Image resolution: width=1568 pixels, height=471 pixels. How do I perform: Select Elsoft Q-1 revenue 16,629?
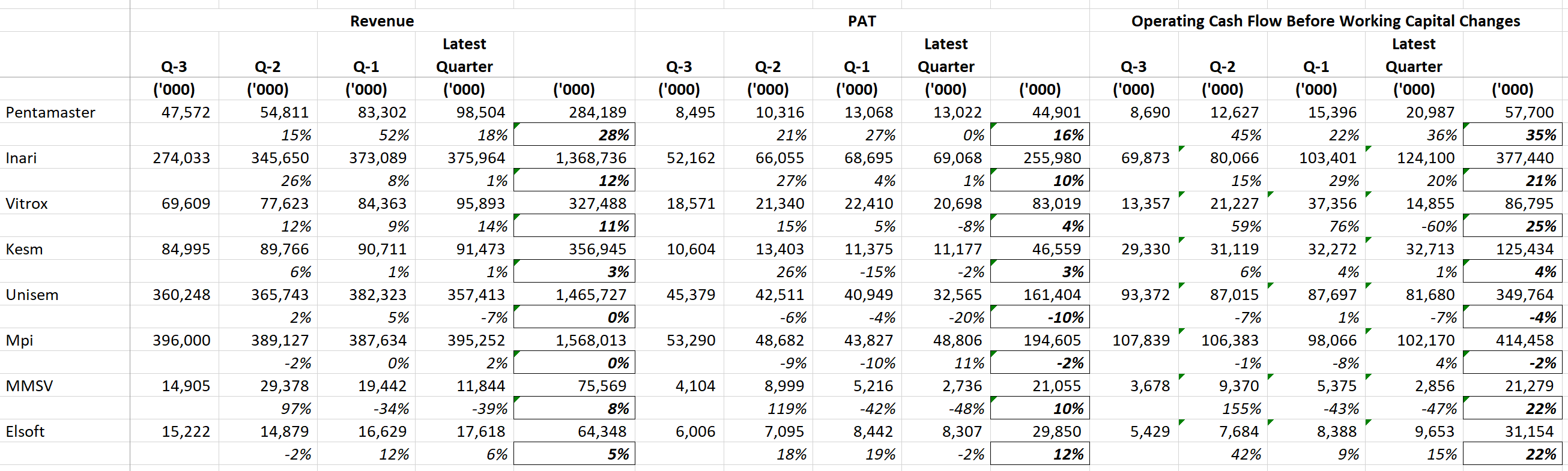pyautogui.click(x=383, y=432)
